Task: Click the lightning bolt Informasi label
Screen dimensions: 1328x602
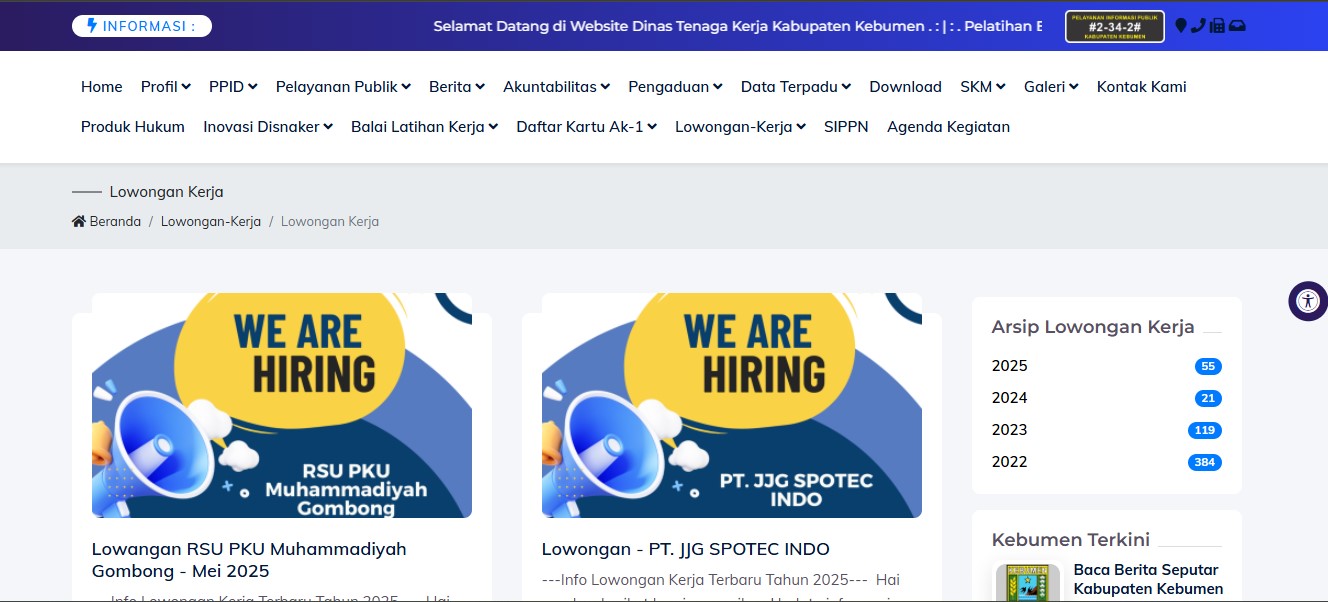Action: (142, 26)
